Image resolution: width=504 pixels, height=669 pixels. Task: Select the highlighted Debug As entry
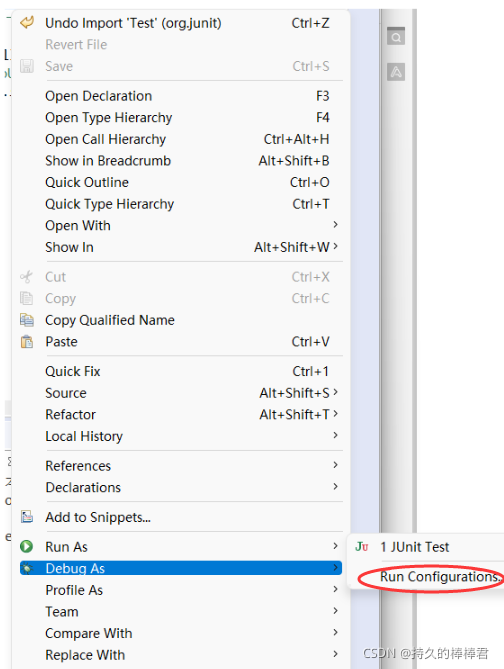point(181,568)
